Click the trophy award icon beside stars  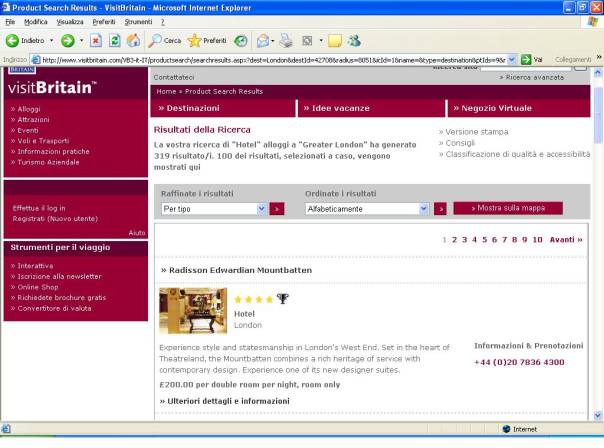(283, 299)
